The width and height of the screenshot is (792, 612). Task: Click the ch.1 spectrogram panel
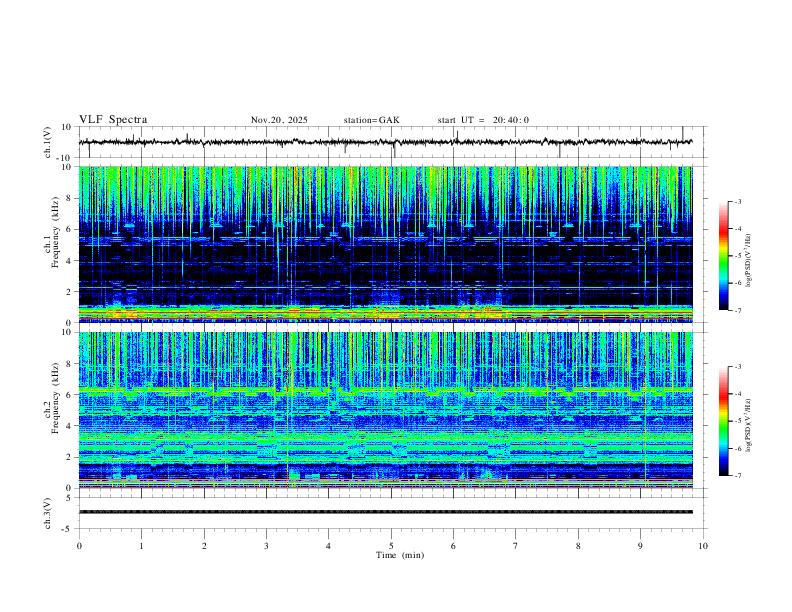(x=386, y=244)
